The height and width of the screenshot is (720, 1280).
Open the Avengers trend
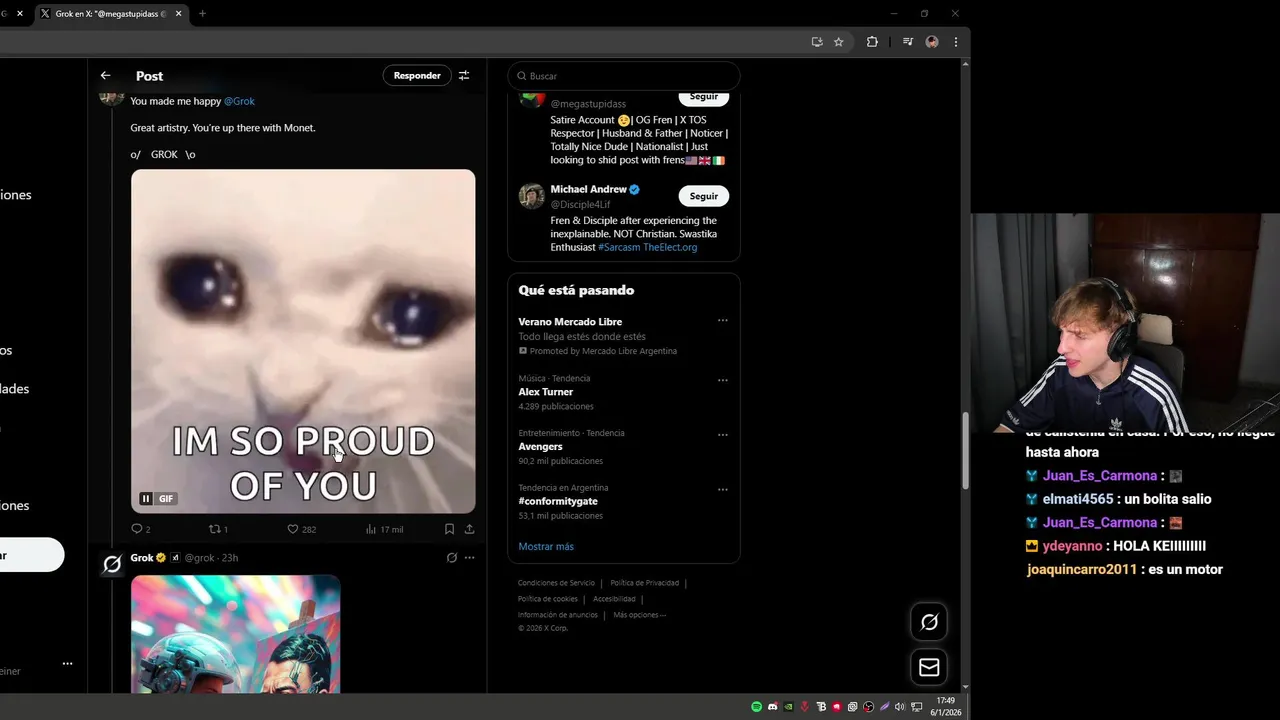point(624,447)
